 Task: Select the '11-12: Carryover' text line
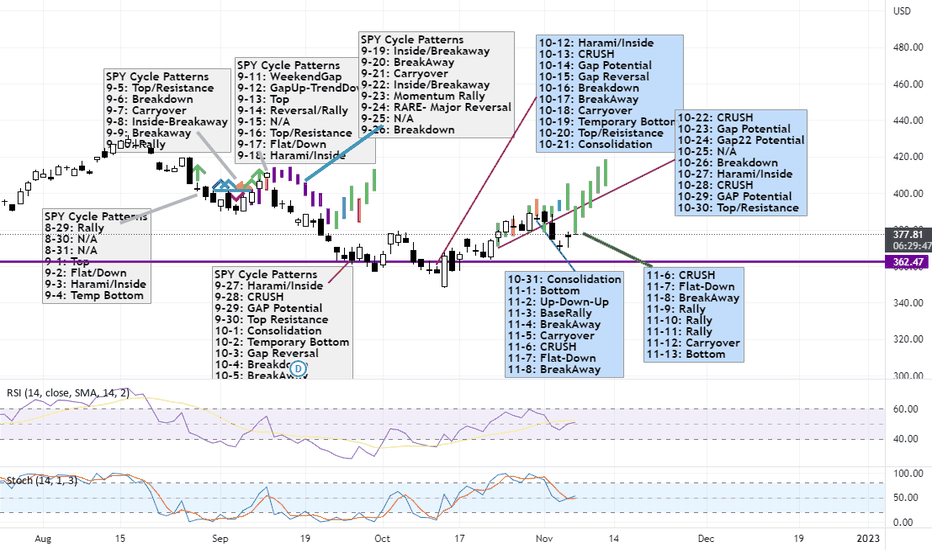tap(694, 343)
